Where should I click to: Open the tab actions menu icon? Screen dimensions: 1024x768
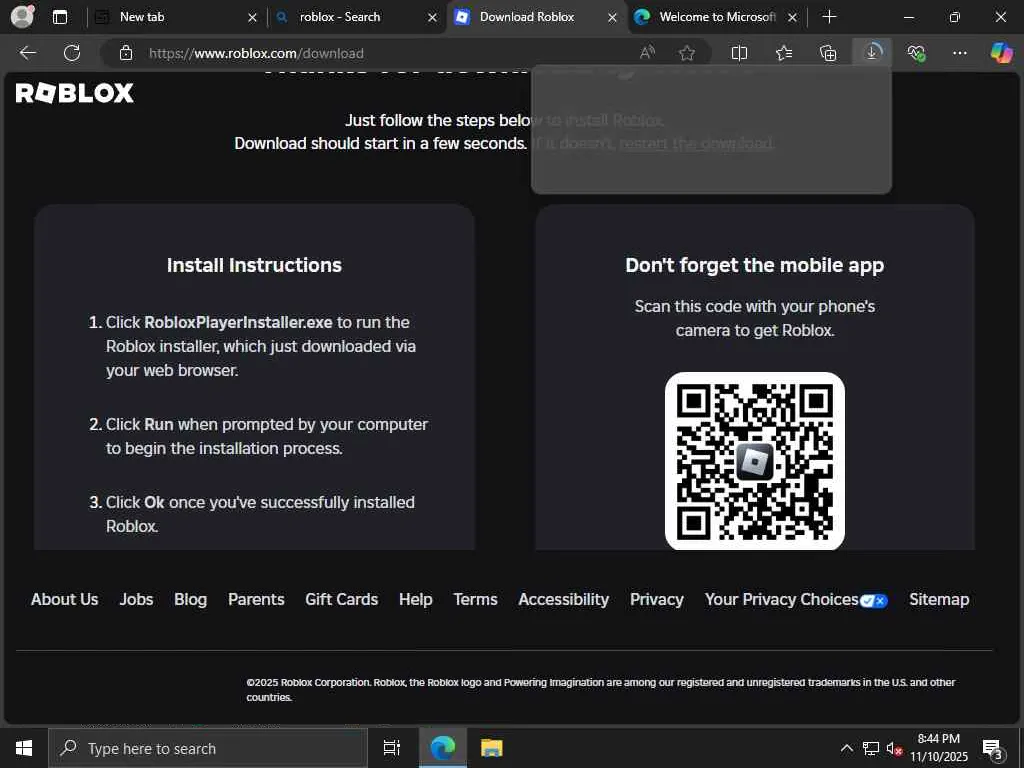point(59,17)
